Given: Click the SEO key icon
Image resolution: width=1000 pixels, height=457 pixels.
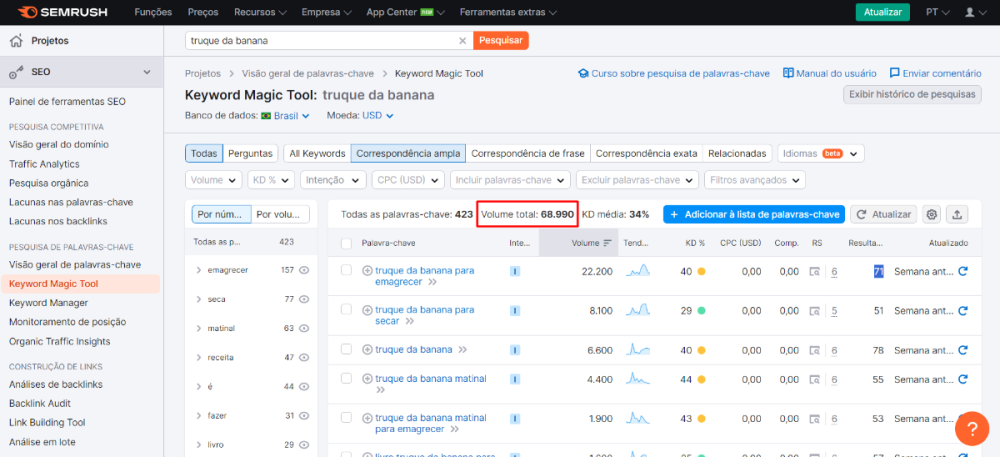Looking at the screenshot, I should (x=17, y=72).
